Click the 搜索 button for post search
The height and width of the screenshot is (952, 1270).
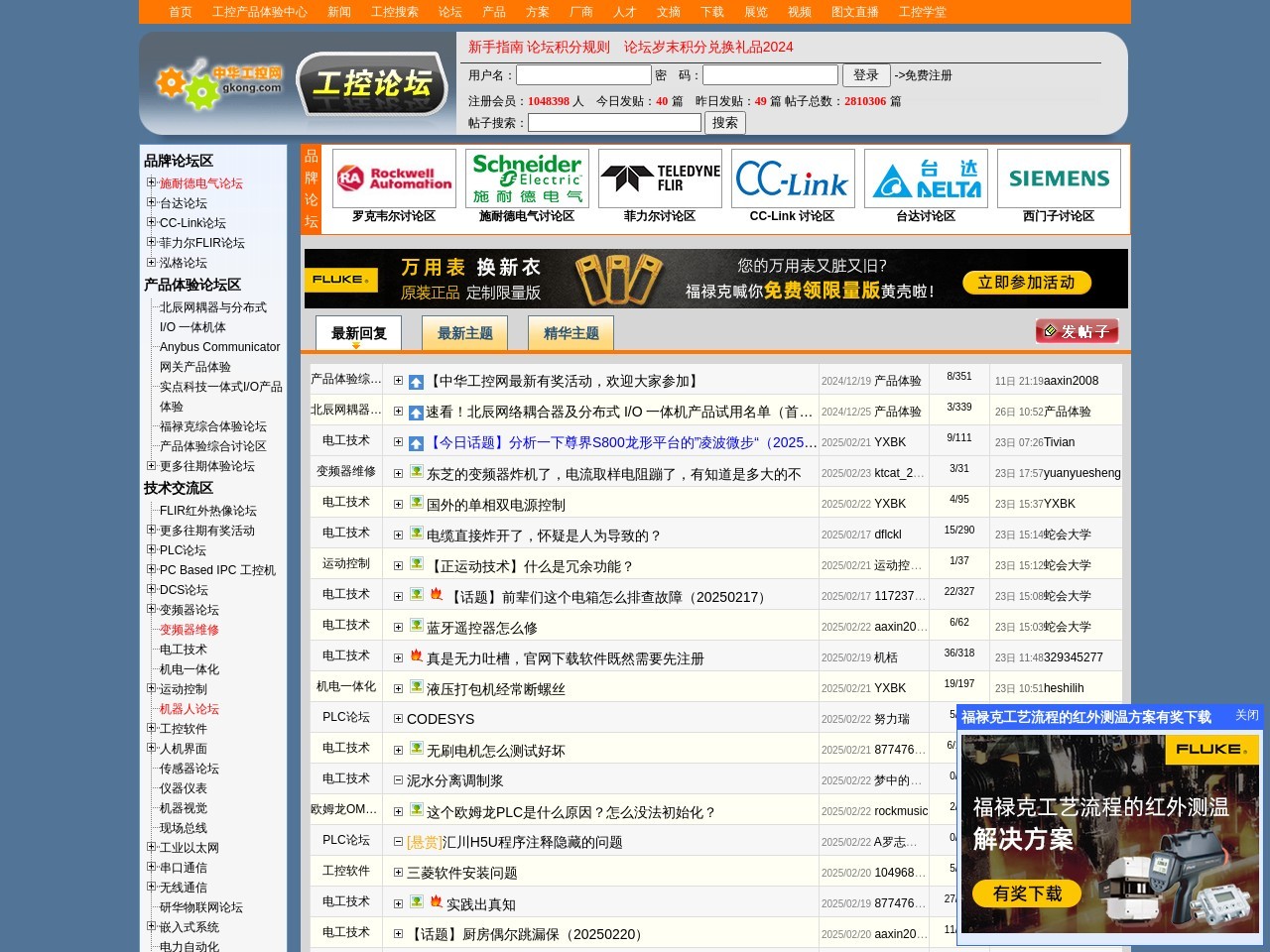coord(725,123)
